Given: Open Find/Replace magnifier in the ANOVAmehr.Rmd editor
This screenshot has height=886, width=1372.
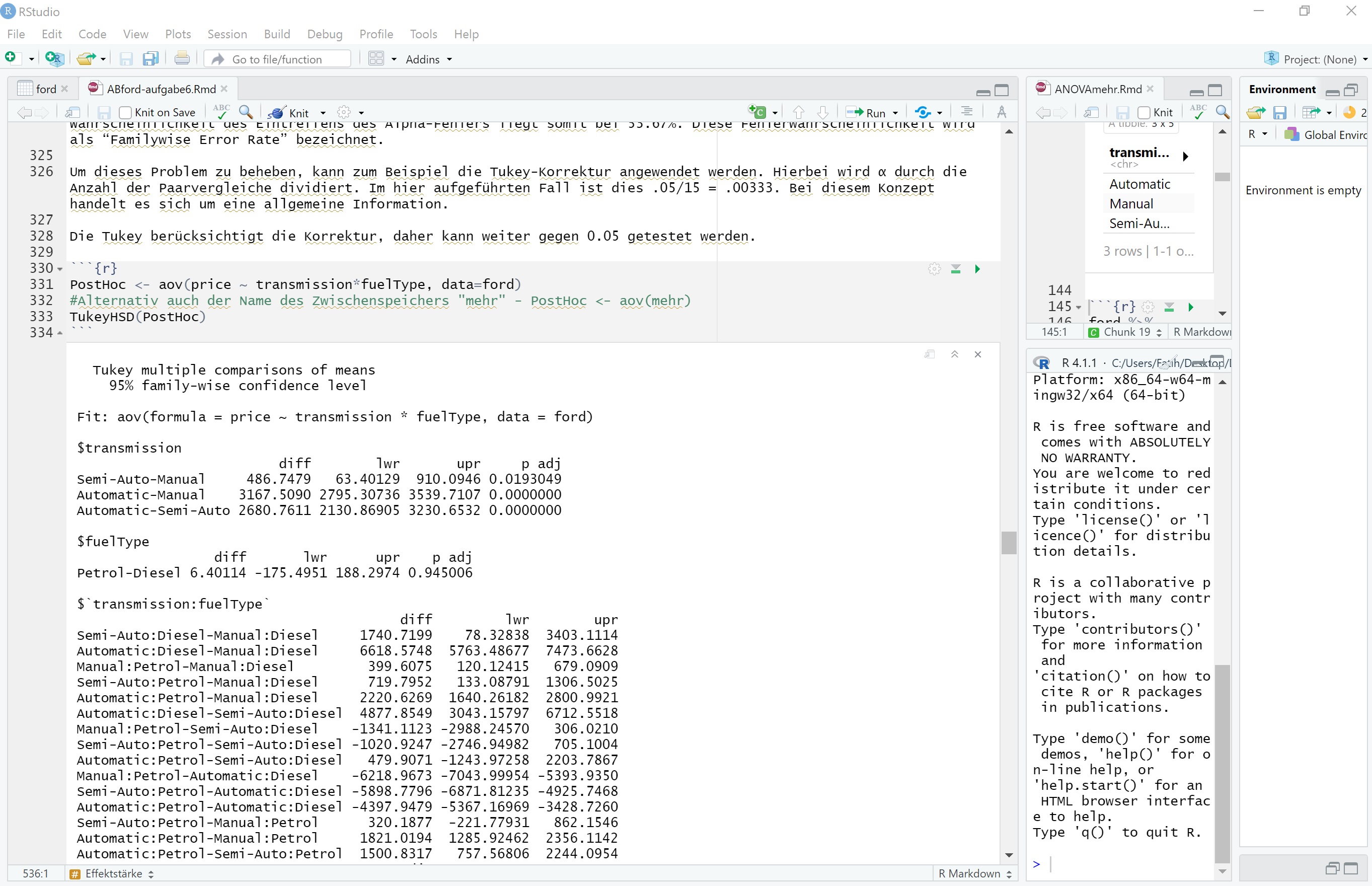Looking at the screenshot, I should [1223, 112].
